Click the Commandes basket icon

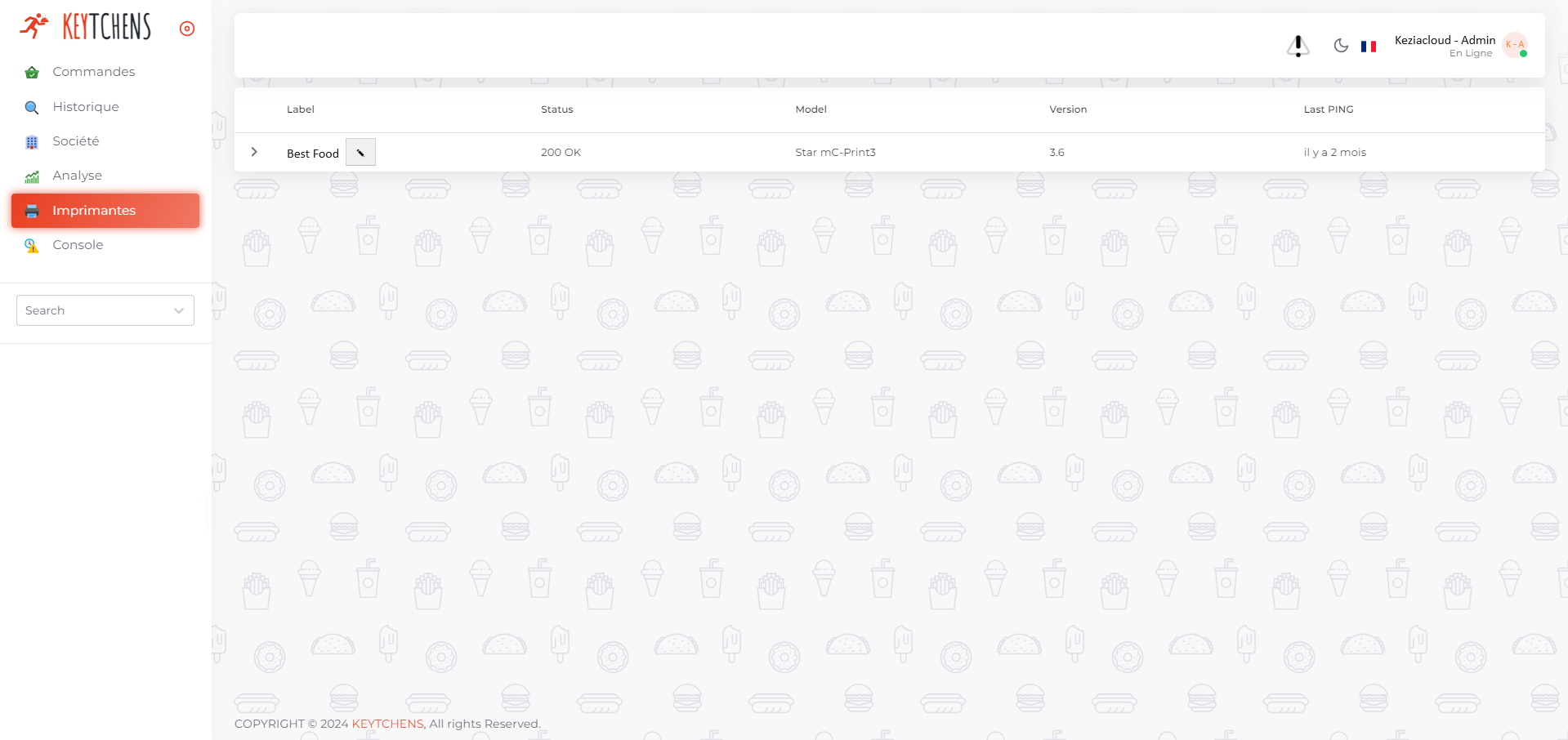click(x=32, y=73)
